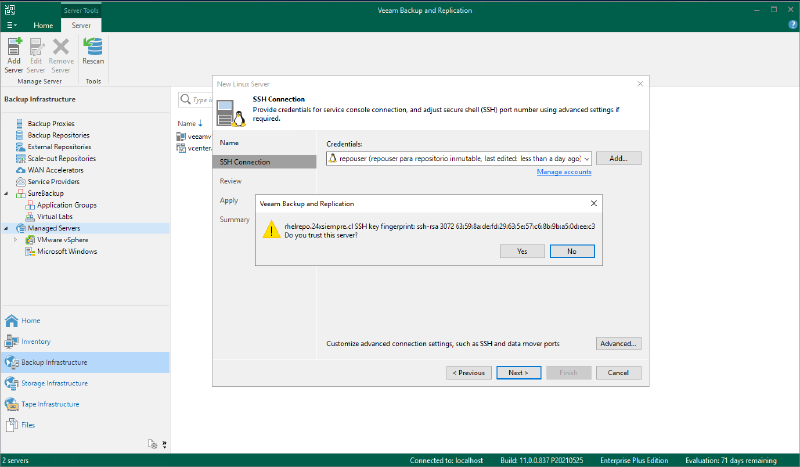Click the Previous wizard button
The width and height of the screenshot is (800, 467).
(x=468, y=373)
